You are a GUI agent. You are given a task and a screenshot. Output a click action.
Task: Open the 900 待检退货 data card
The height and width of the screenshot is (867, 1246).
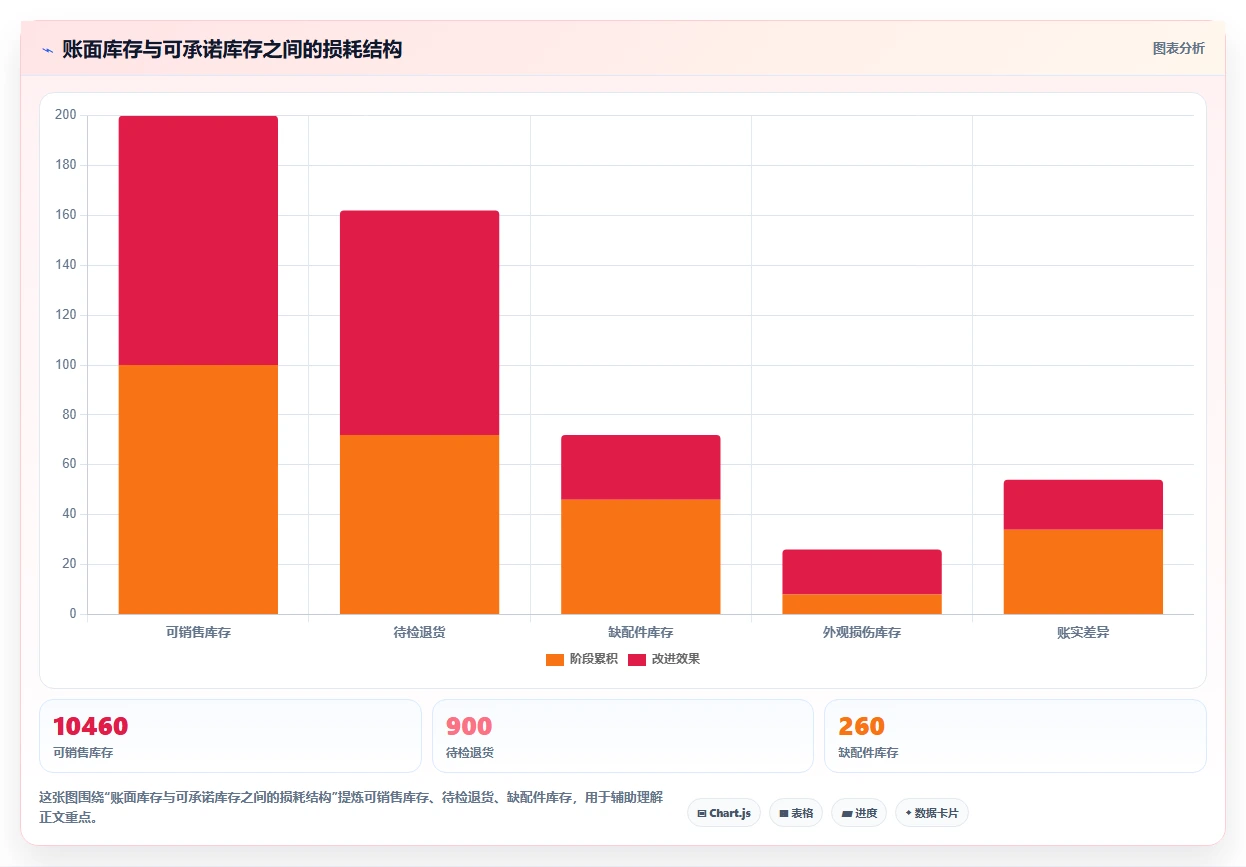[x=623, y=736]
